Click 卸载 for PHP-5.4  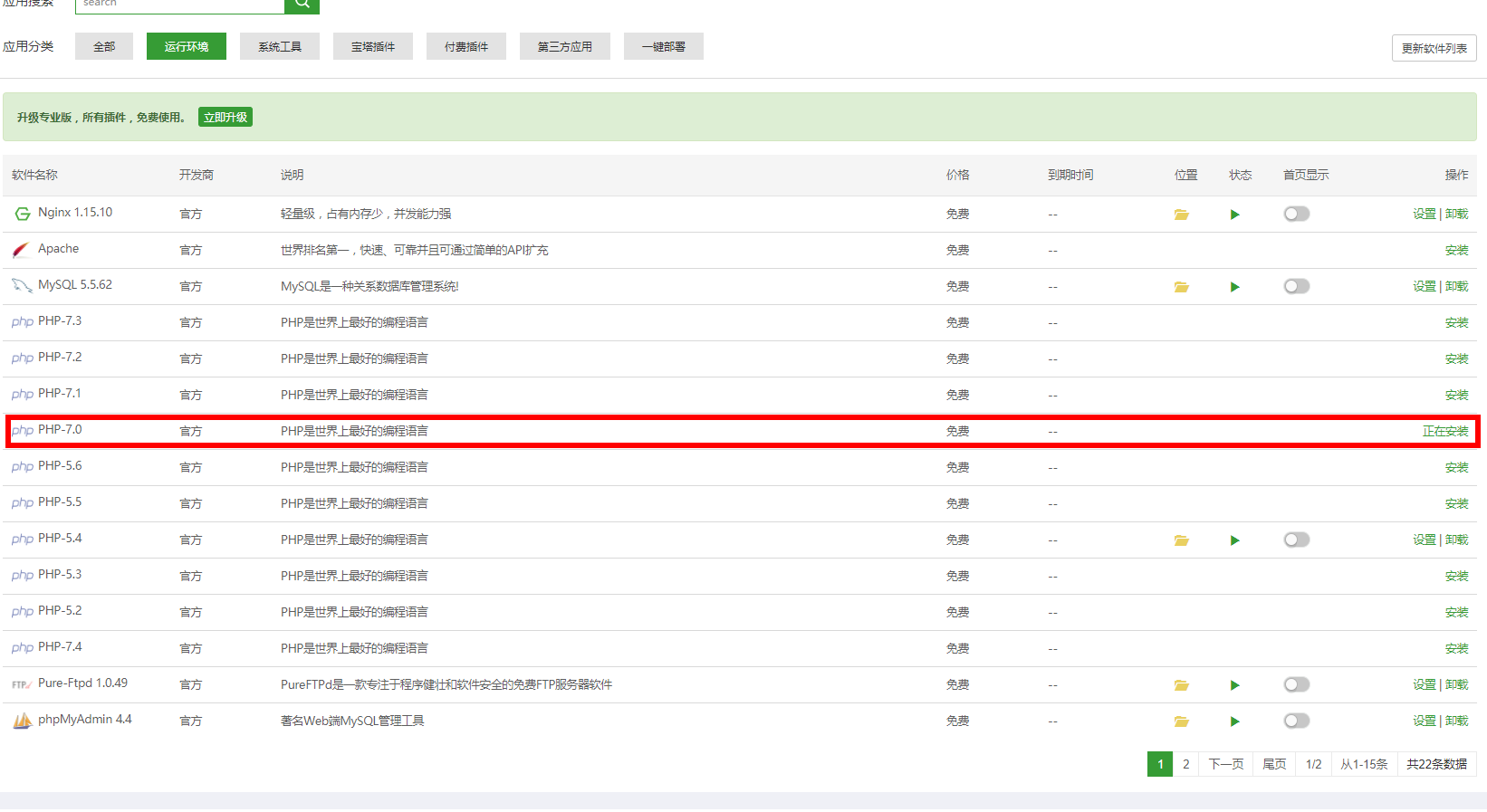tap(1456, 540)
